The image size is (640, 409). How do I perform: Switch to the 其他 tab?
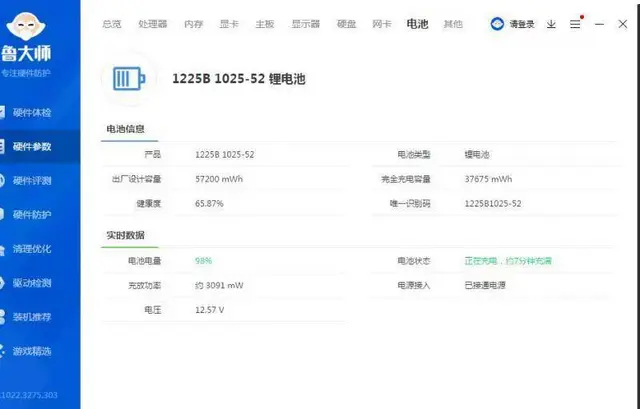click(453, 24)
